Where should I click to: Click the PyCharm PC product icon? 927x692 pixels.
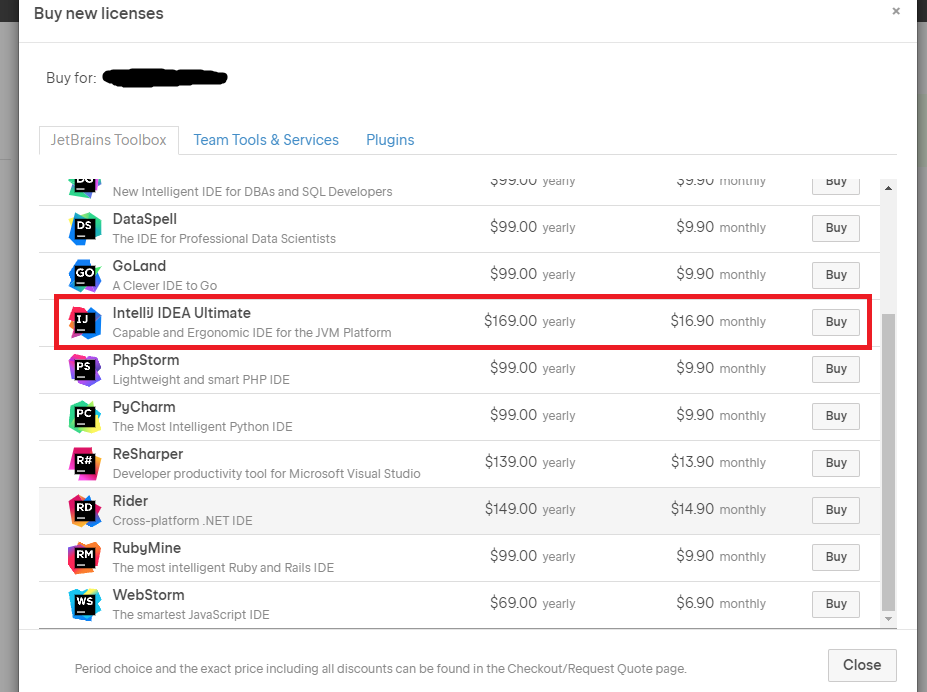85,416
